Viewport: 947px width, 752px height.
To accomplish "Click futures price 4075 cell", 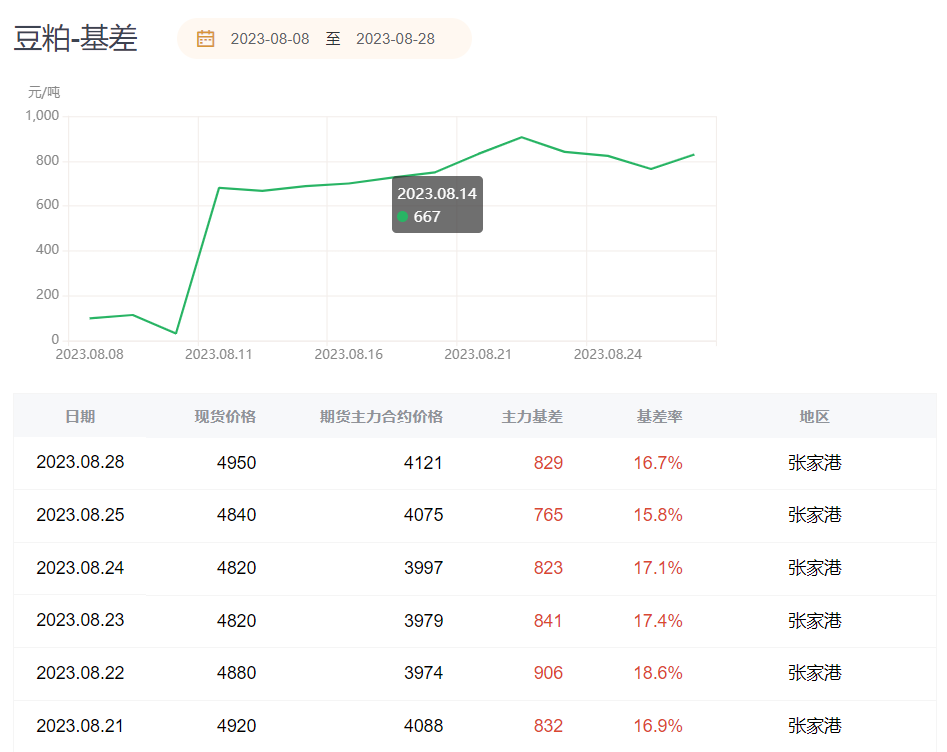I will pyautogui.click(x=423, y=515).
